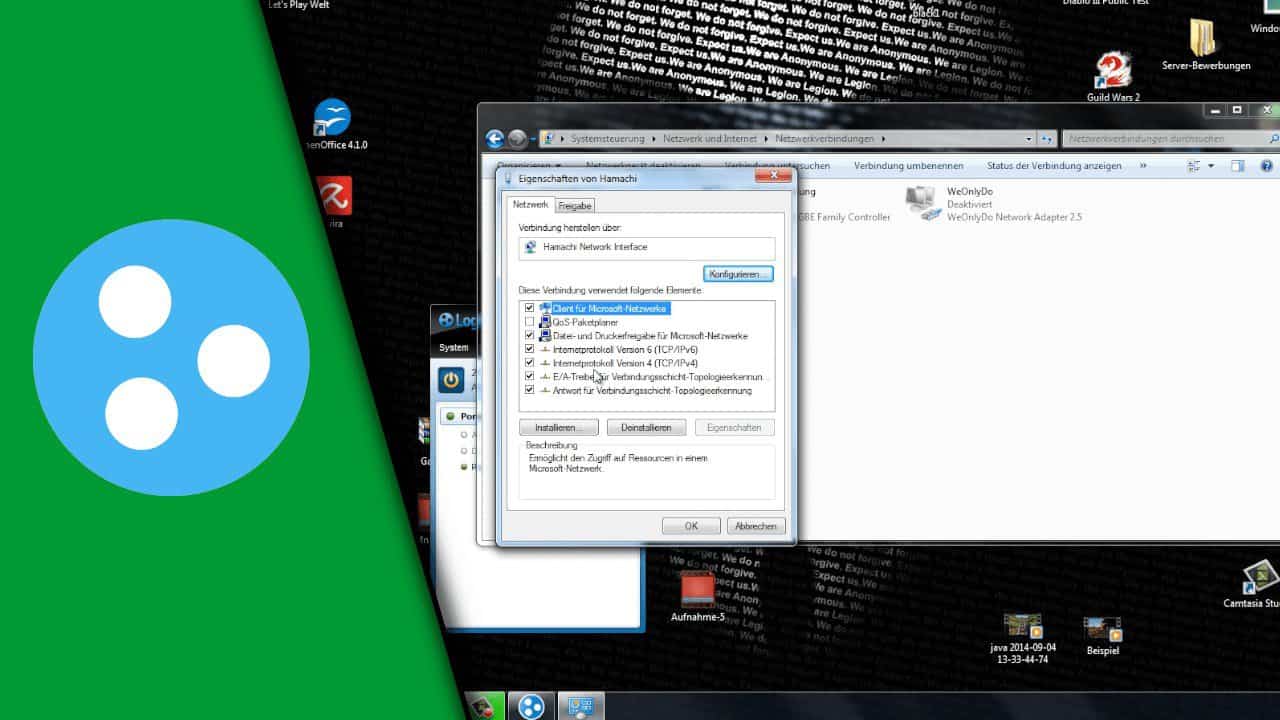Click the network connections taskbar button

point(581,706)
